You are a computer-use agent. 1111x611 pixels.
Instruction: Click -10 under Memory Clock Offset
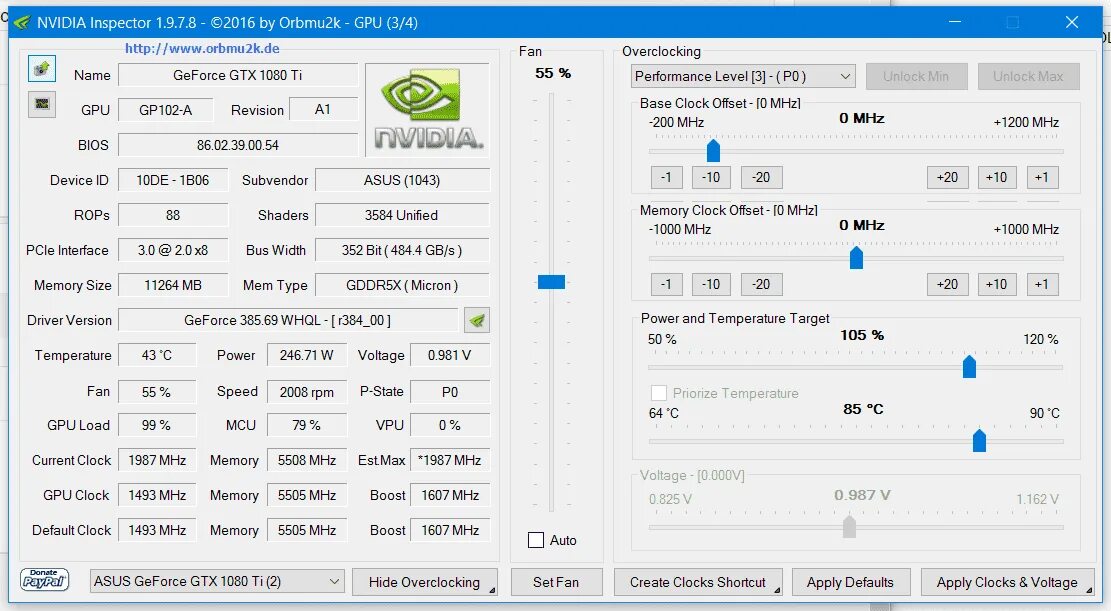pos(711,284)
